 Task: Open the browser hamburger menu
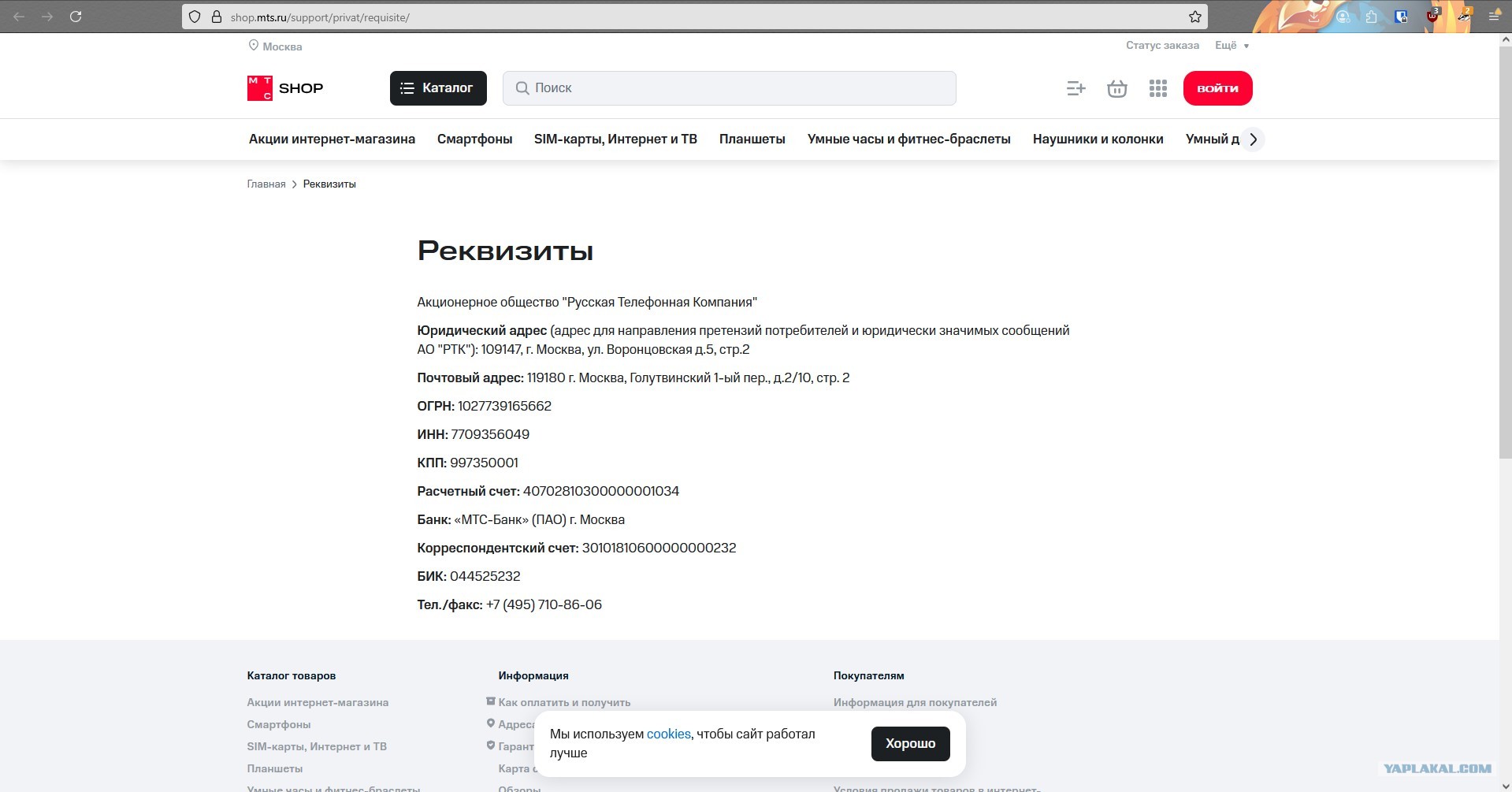pyautogui.click(x=1494, y=17)
